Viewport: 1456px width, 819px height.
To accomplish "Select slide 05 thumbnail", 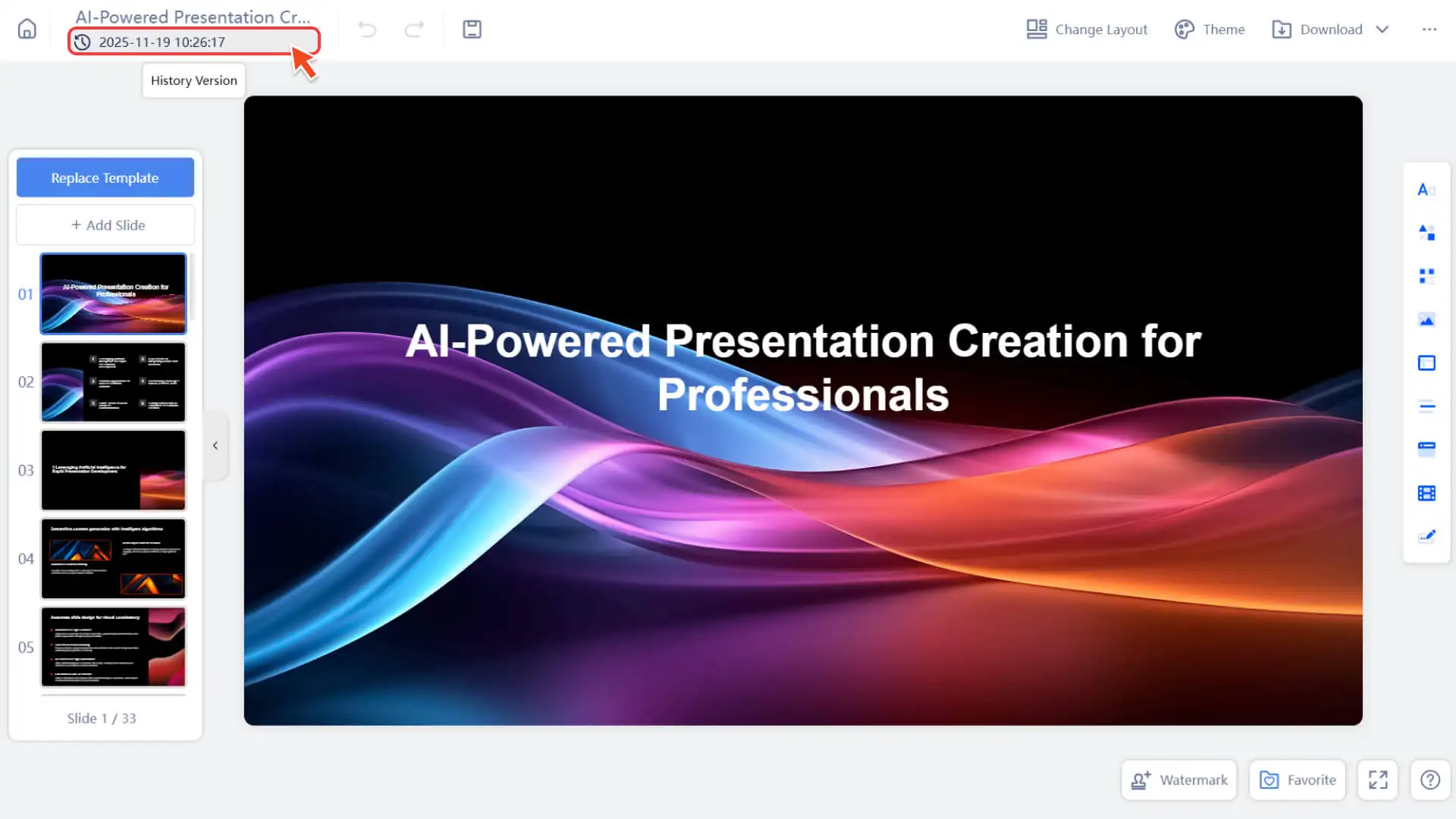I will 113,647.
